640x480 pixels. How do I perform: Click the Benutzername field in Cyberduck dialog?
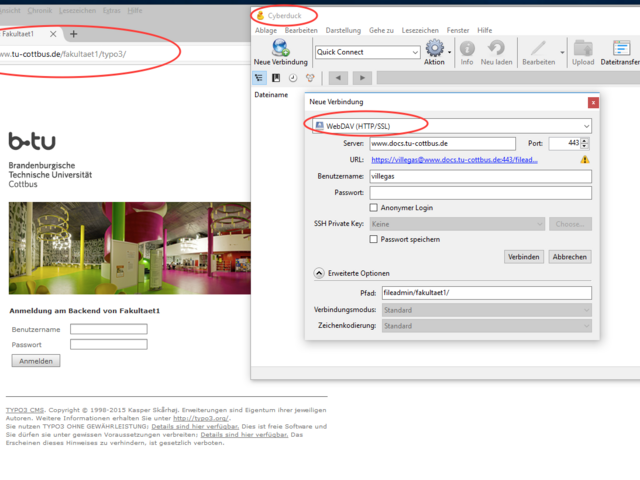pos(480,176)
